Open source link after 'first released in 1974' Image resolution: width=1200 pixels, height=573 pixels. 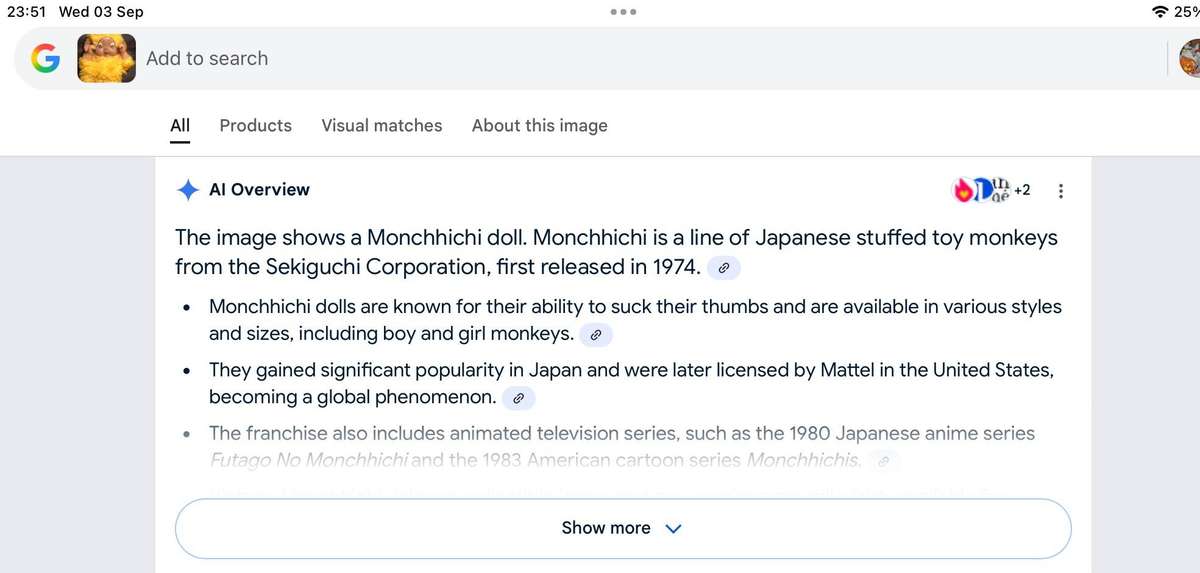coord(724,267)
